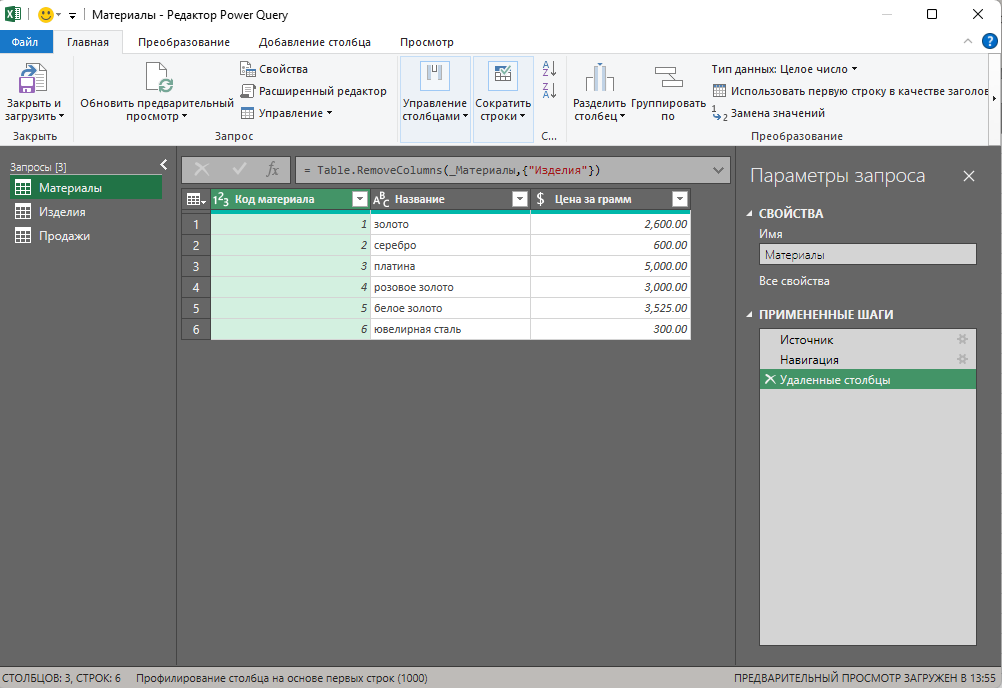Screen dimensions: 1002x688
Task: Expand the formula bar with the chevron
Action: click(718, 170)
